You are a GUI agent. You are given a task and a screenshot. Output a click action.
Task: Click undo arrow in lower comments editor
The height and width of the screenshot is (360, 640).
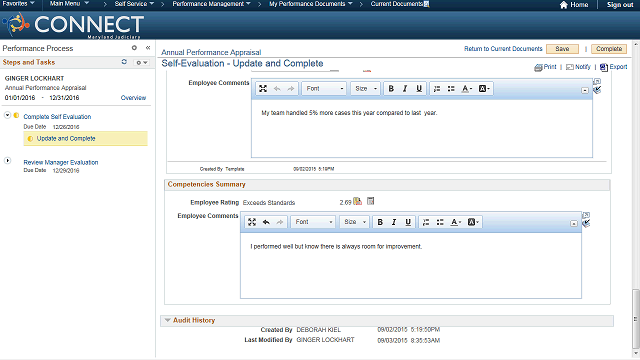(266, 222)
